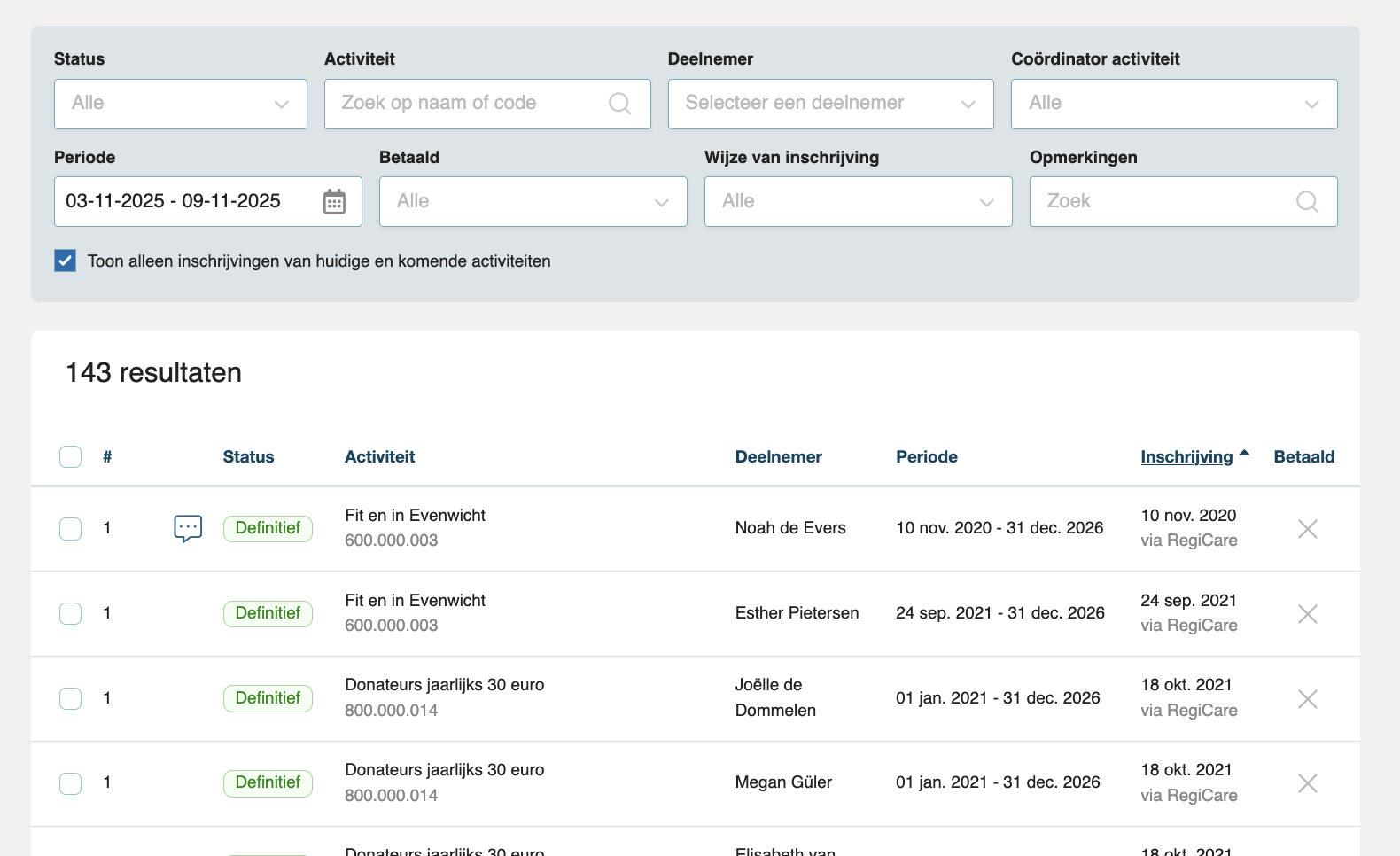Expand the Wijze van inschrijving dropdown
This screenshot has height=856, width=1400.
pyautogui.click(x=859, y=201)
